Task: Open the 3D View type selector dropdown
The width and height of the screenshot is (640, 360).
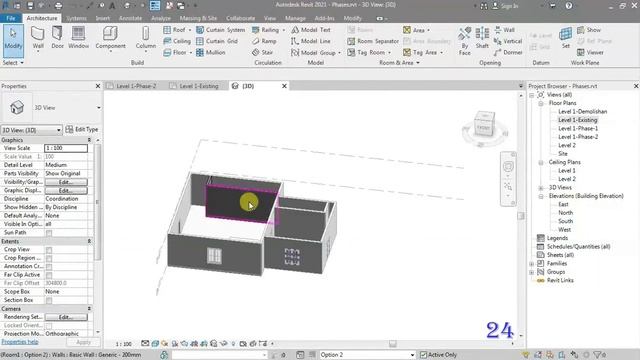Action: tap(99, 108)
